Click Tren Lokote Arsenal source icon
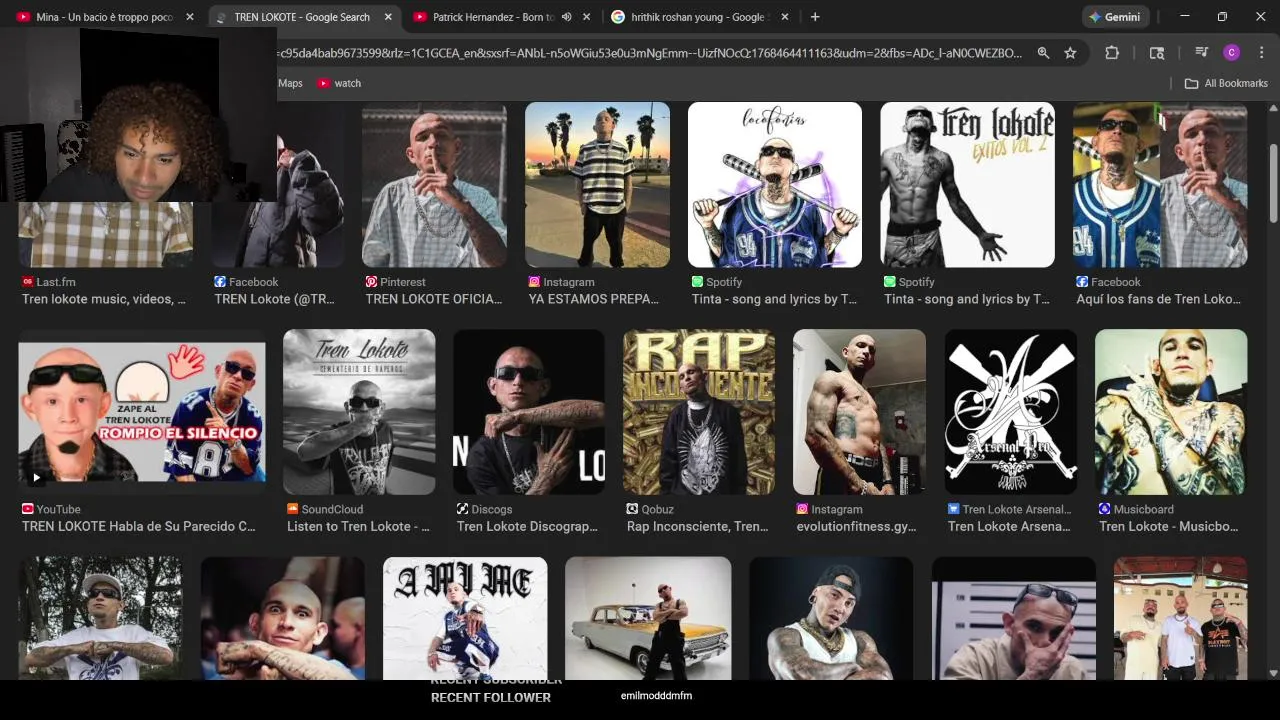The width and height of the screenshot is (1280, 720). (x=954, y=509)
